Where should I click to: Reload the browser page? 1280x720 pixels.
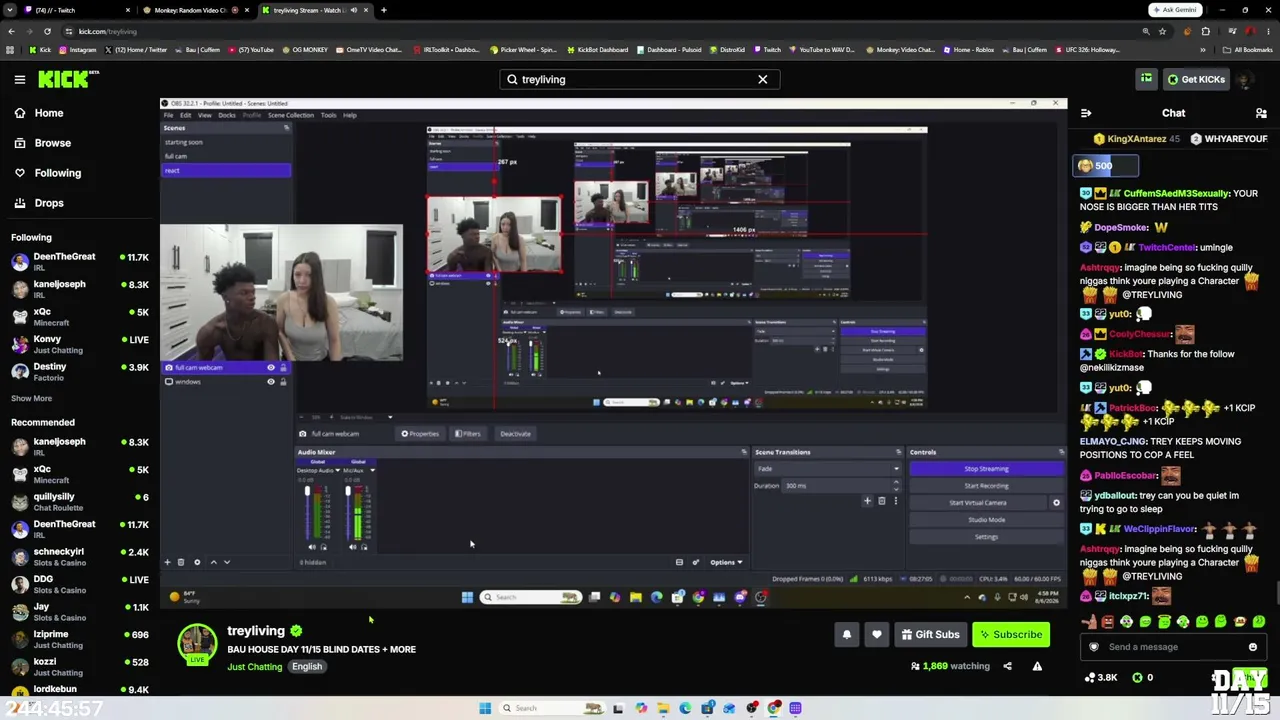click(47, 31)
